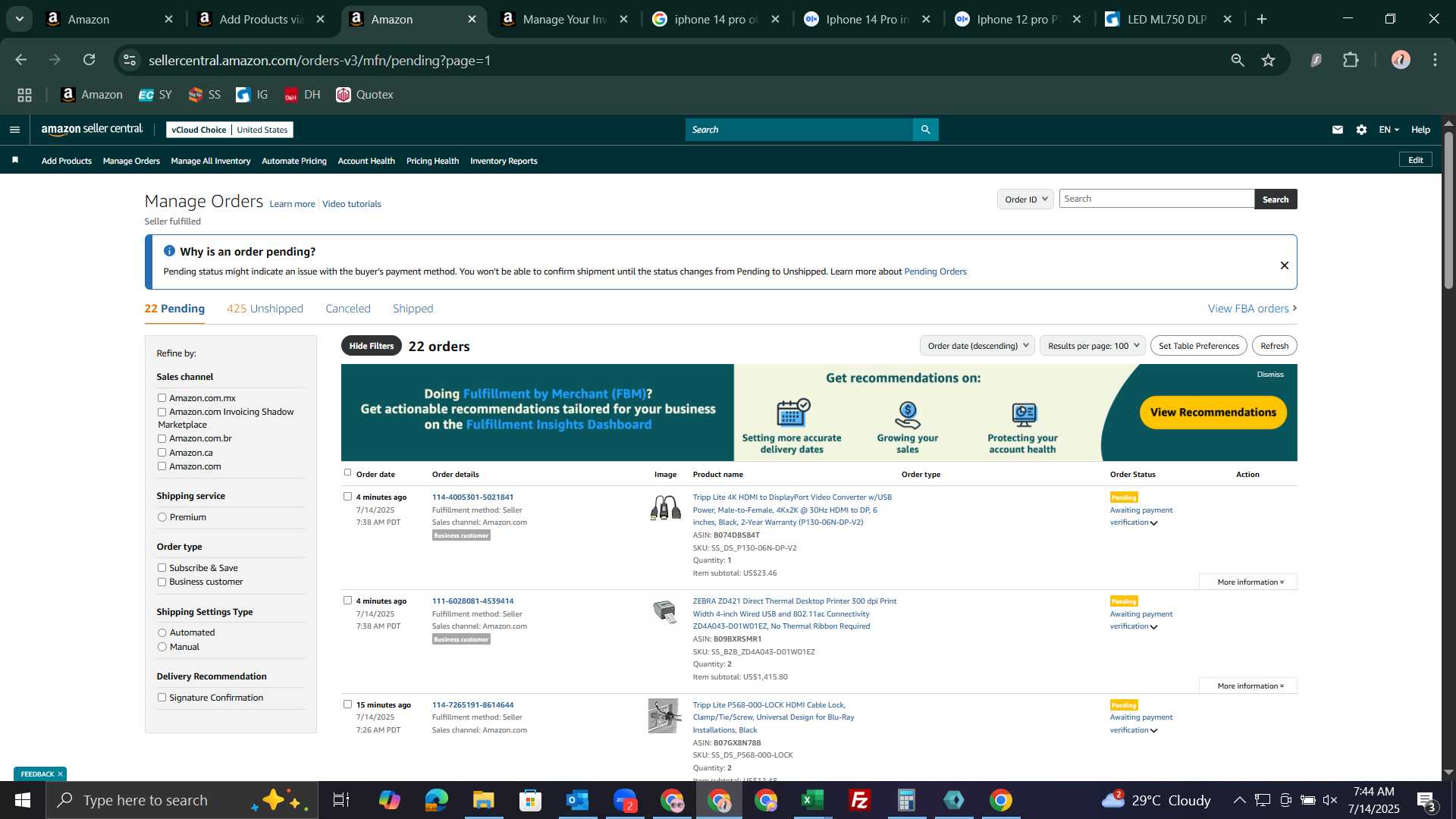The height and width of the screenshot is (819, 1456).
Task: Go back with the browser back arrow
Action: [x=21, y=60]
